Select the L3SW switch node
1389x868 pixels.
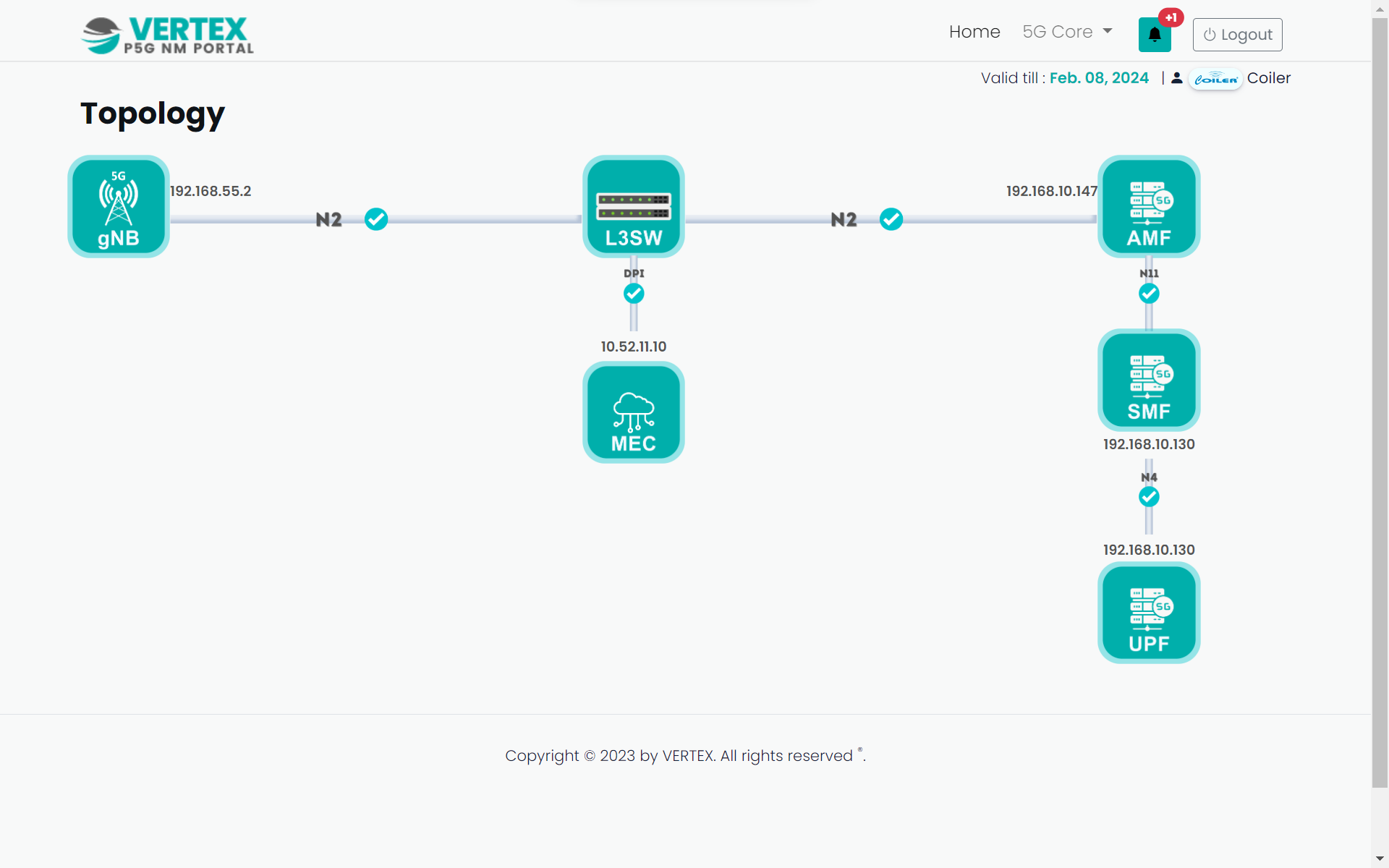(x=633, y=207)
